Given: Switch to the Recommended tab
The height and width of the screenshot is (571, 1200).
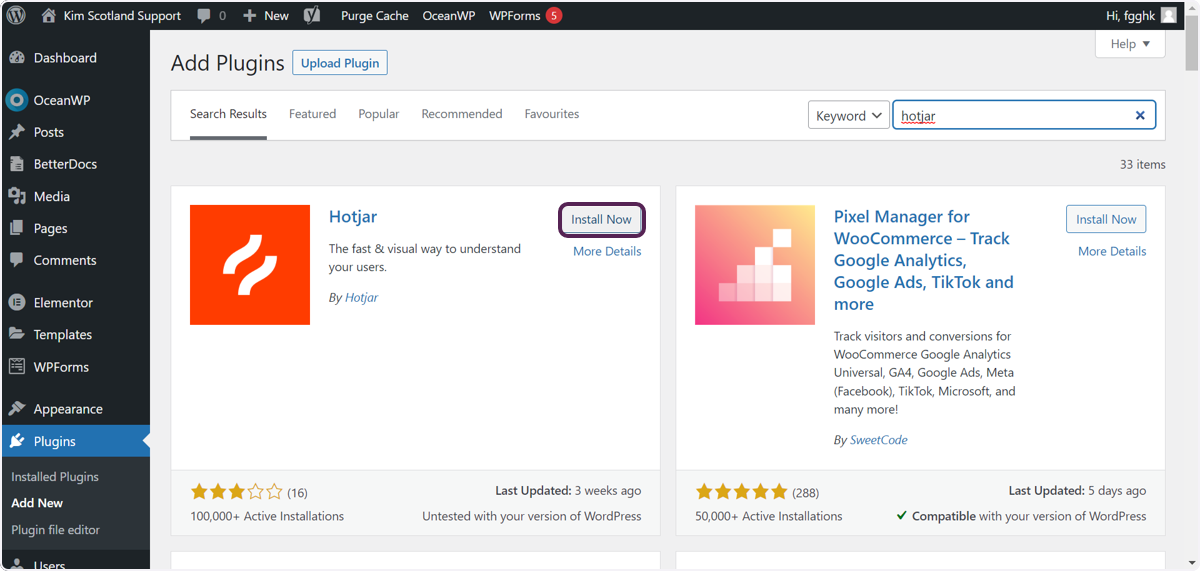Looking at the screenshot, I should click(462, 114).
